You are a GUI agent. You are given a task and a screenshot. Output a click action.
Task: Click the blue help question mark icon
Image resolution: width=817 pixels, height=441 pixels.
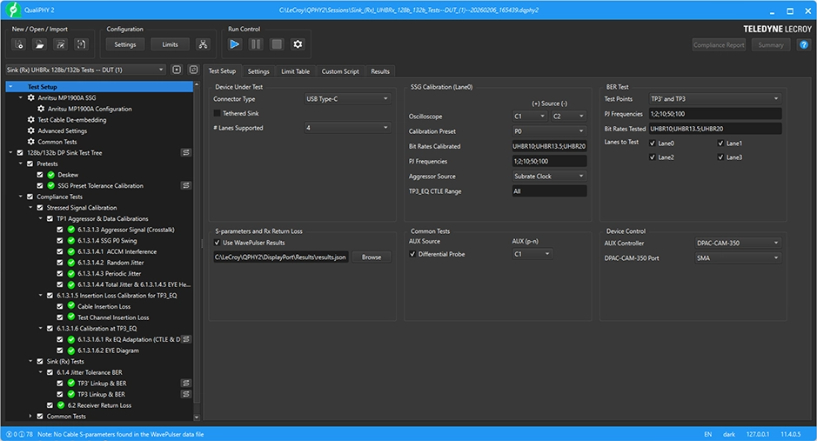pos(803,44)
